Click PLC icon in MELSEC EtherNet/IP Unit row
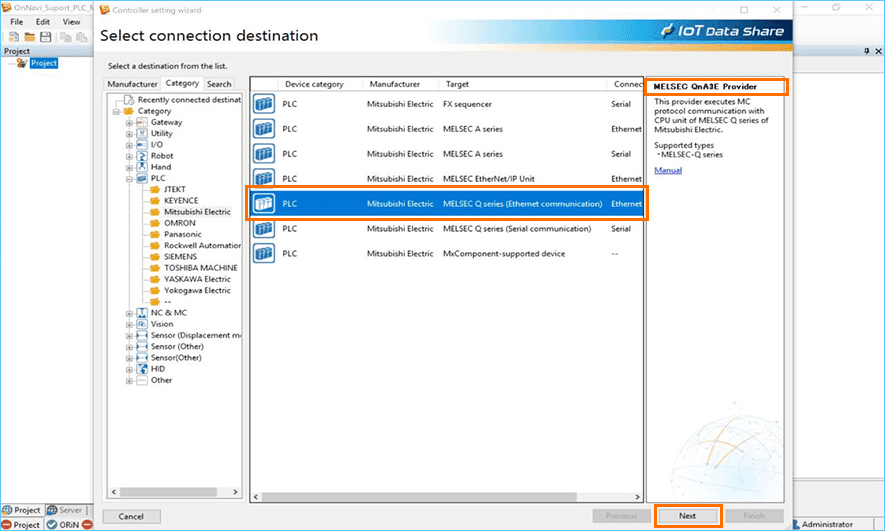This screenshot has width=885, height=531. pyautogui.click(x=264, y=177)
